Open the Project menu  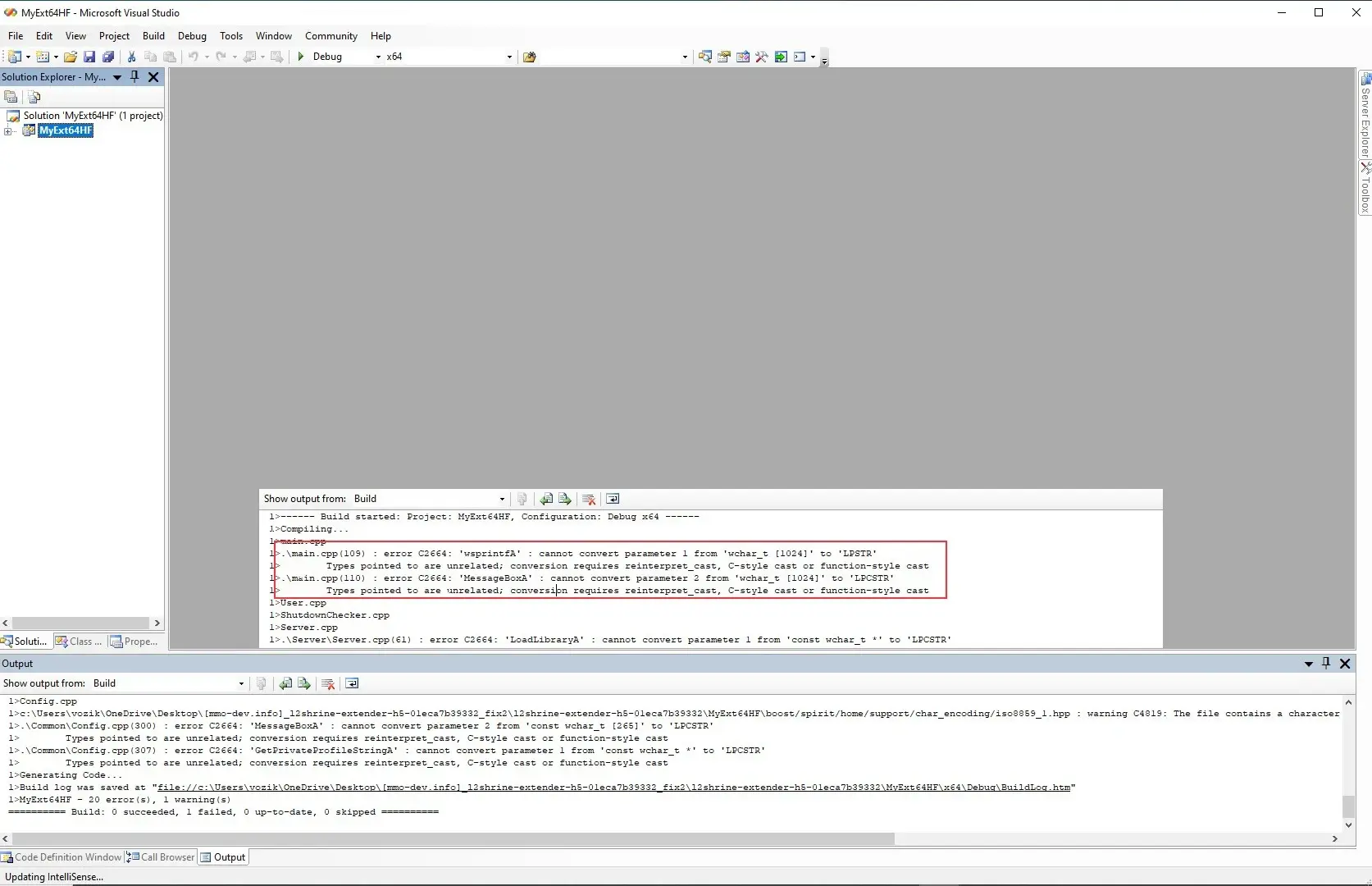click(114, 36)
